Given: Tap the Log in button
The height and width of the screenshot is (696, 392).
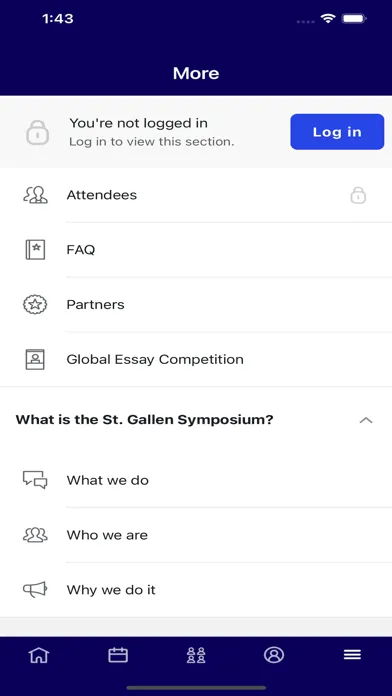Looking at the screenshot, I should click(x=337, y=132).
